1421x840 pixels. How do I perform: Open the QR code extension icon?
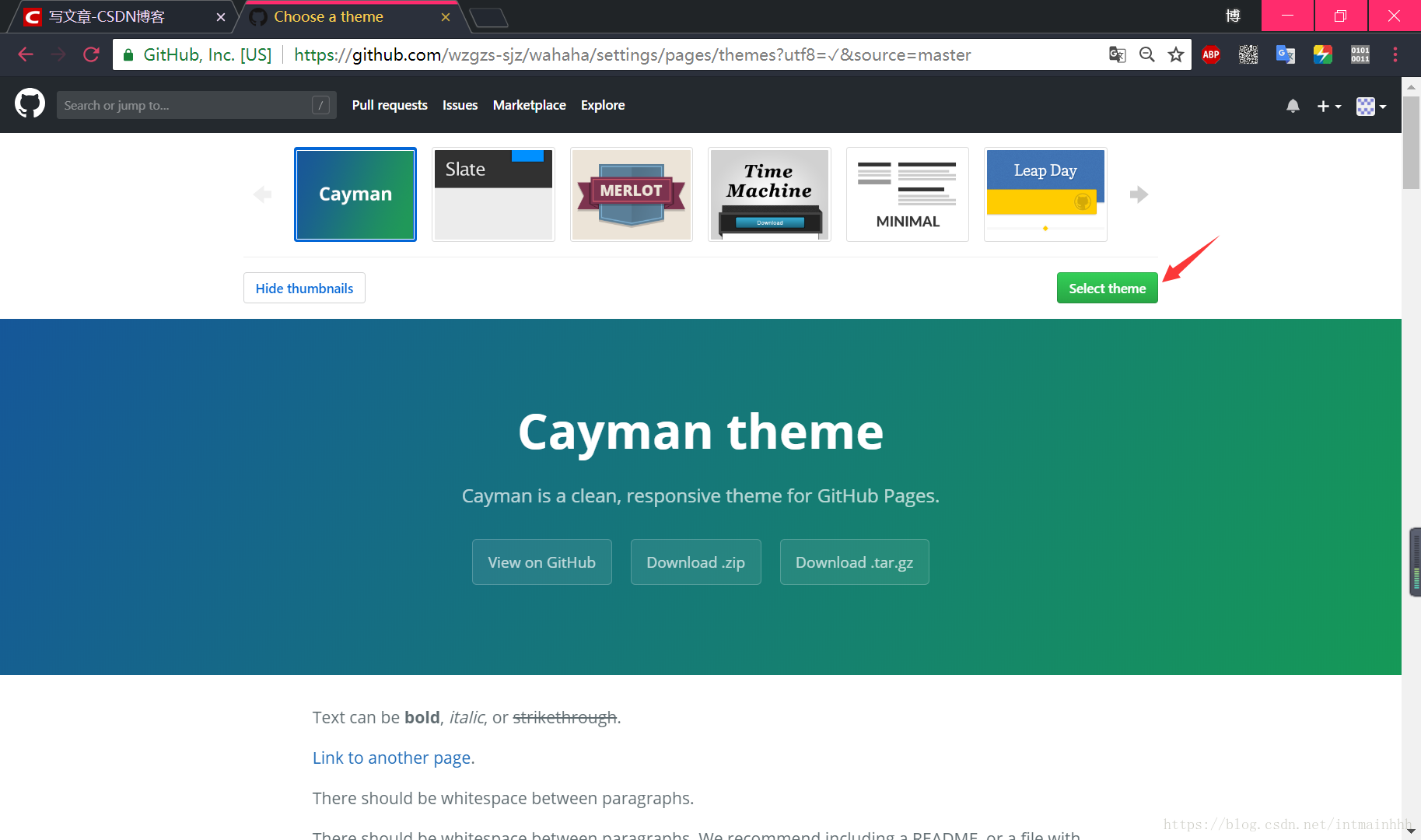(1248, 54)
